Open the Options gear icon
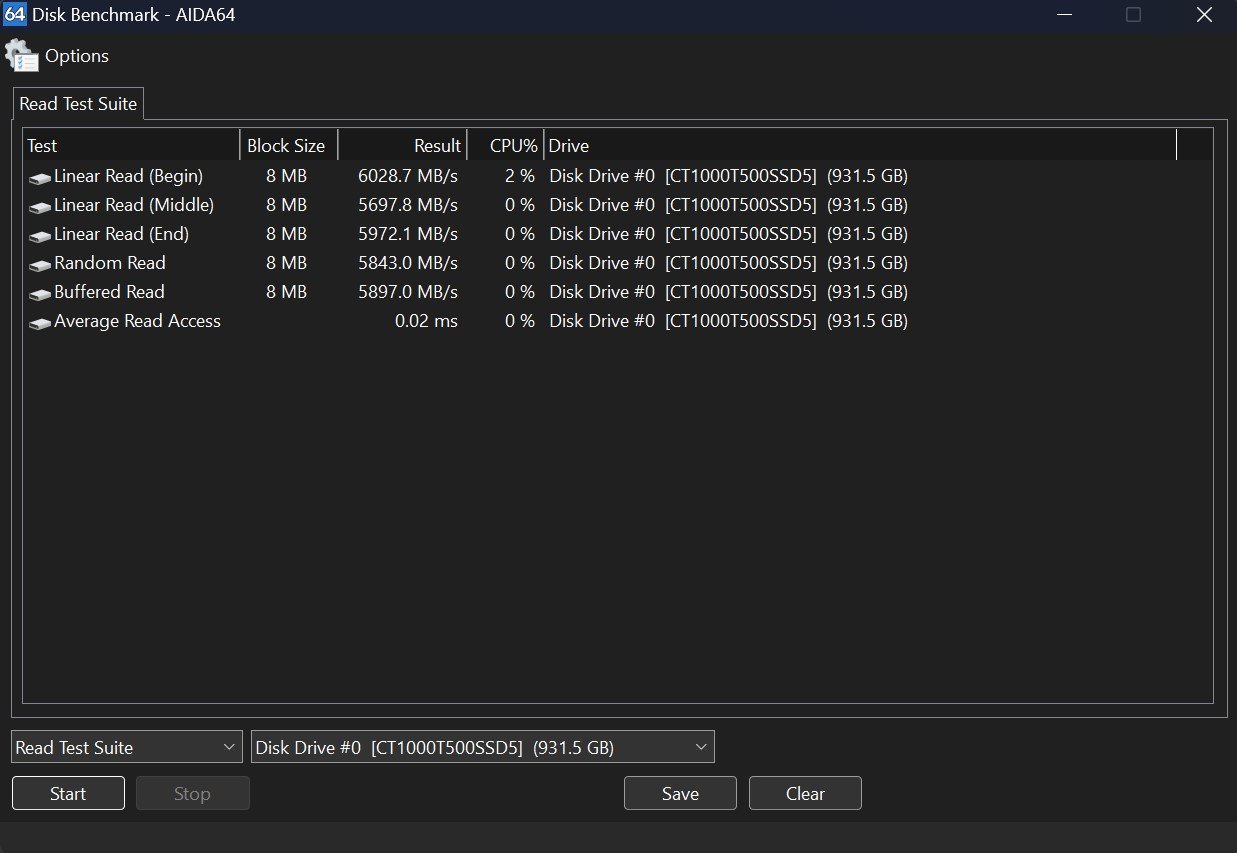Viewport: 1237px width, 853px height. [22, 56]
